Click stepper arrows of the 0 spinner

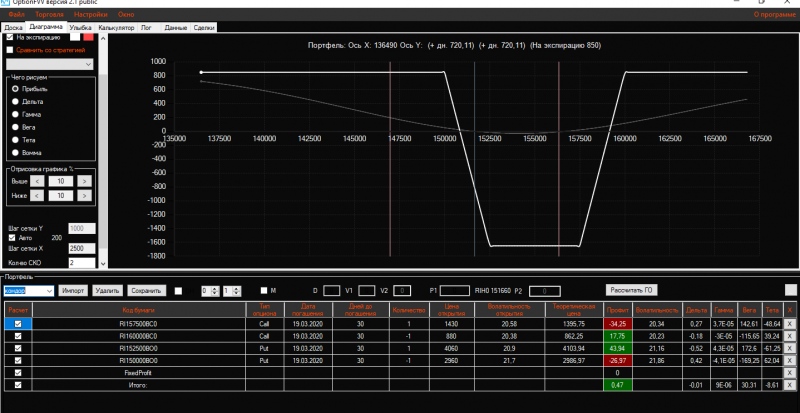tap(215, 290)
